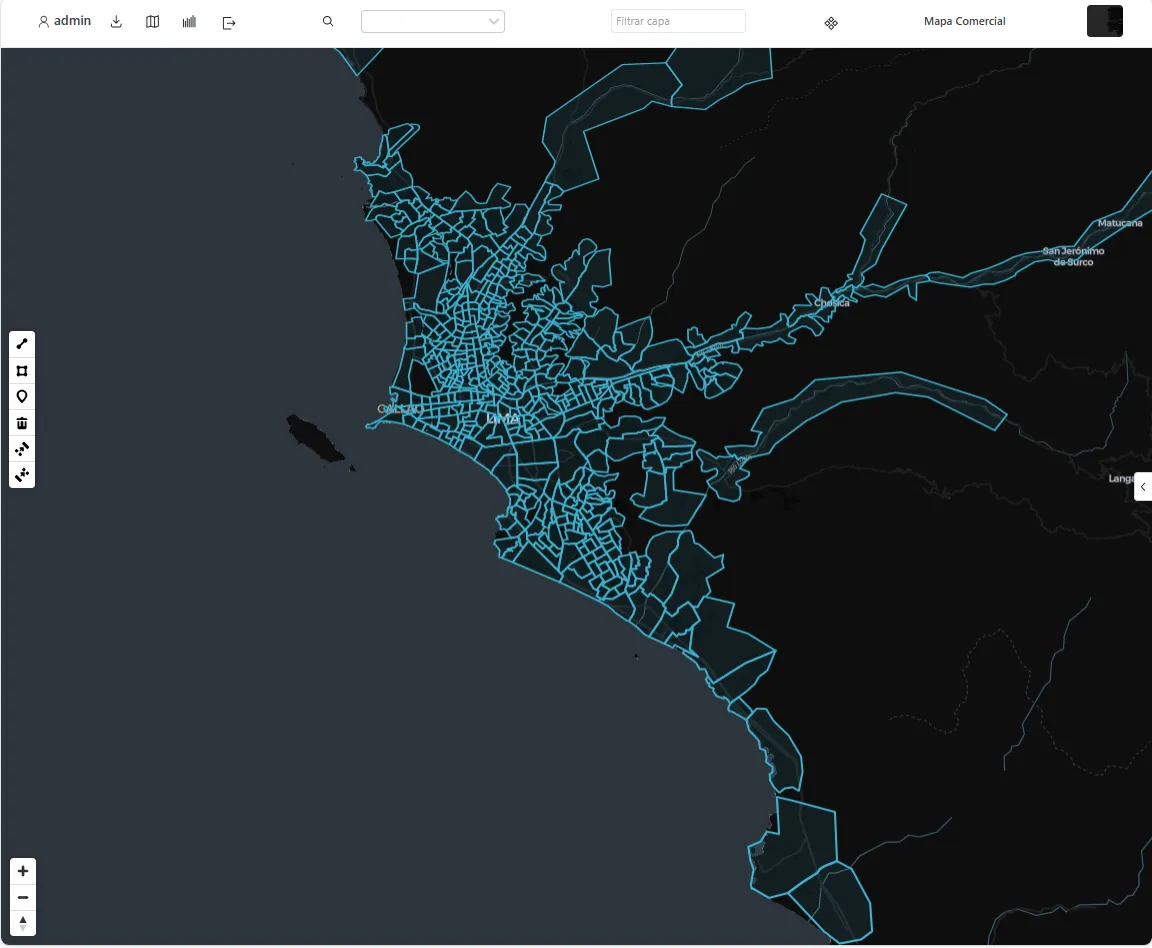Reset map bearing with compass button
This screenshot has height=948, width=1152.
click(23, 923)
